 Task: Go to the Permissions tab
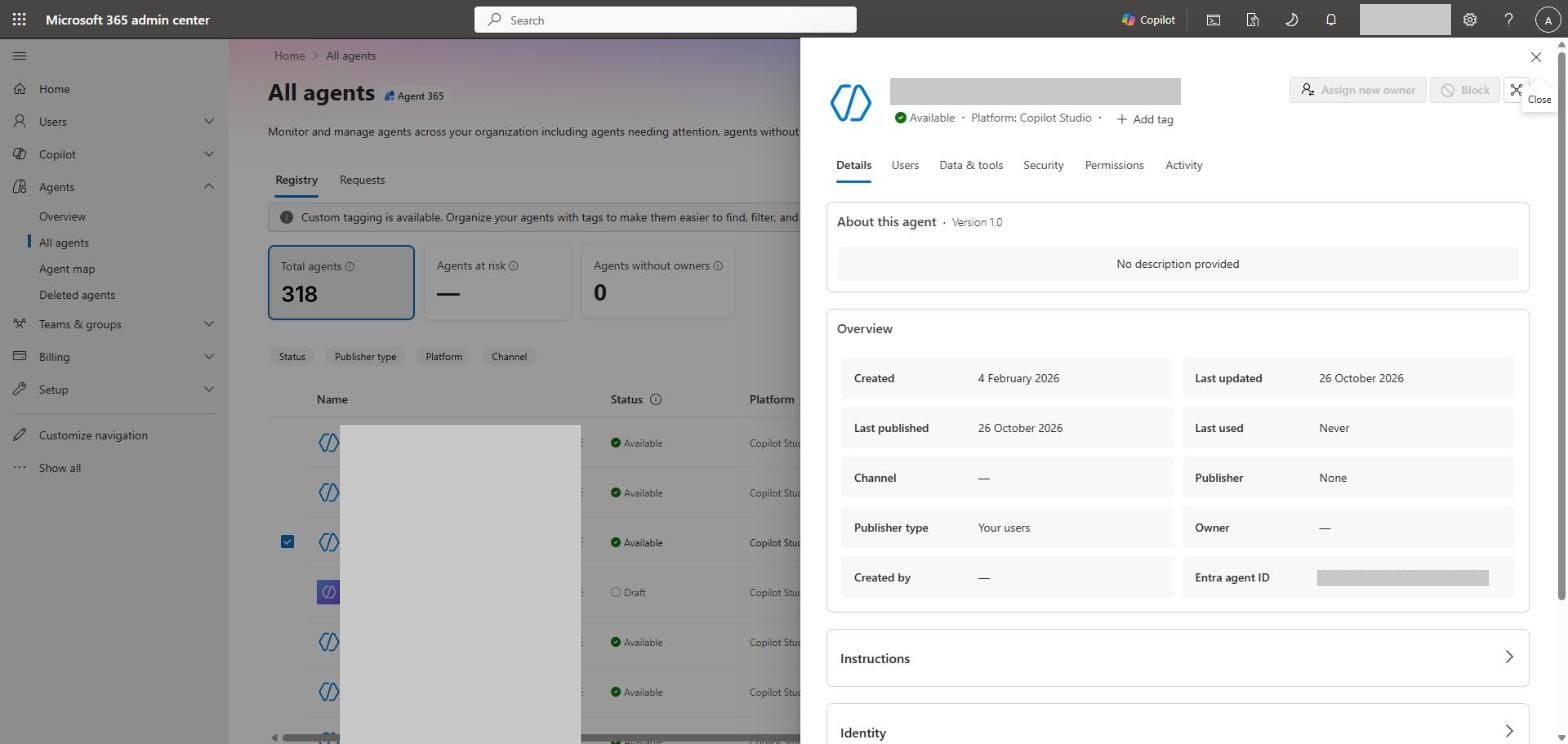(x=1114, y=165)
